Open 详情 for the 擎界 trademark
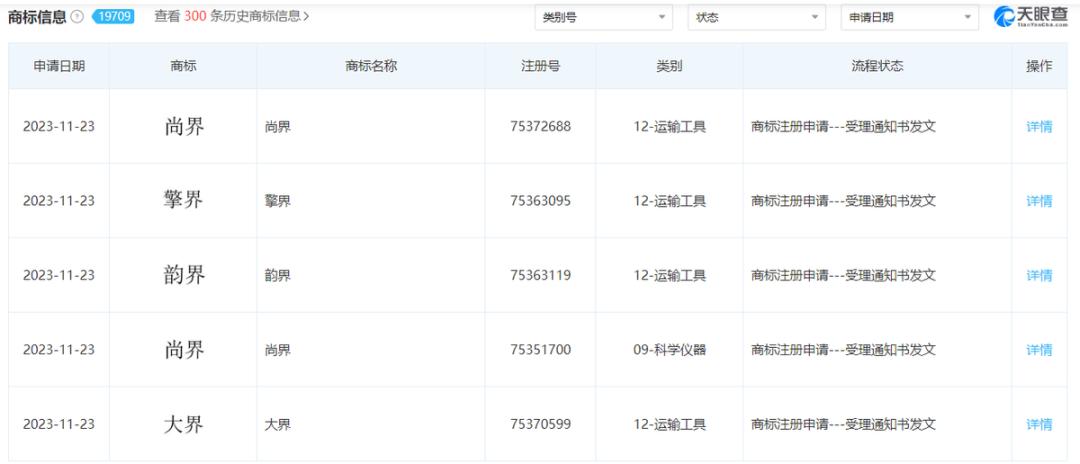The width and height of the screenshot is (1080, 464). 1039,201
